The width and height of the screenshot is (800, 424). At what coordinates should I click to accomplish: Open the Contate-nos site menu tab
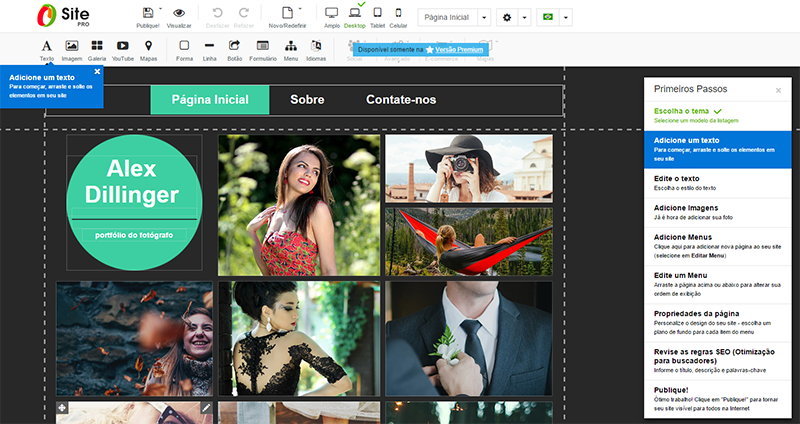point(401,99)
